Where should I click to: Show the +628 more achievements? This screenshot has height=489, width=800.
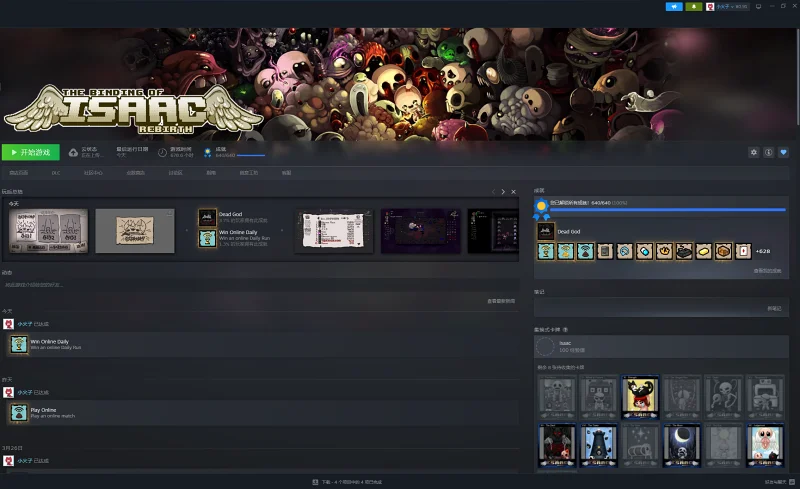(x=763, y=251)
